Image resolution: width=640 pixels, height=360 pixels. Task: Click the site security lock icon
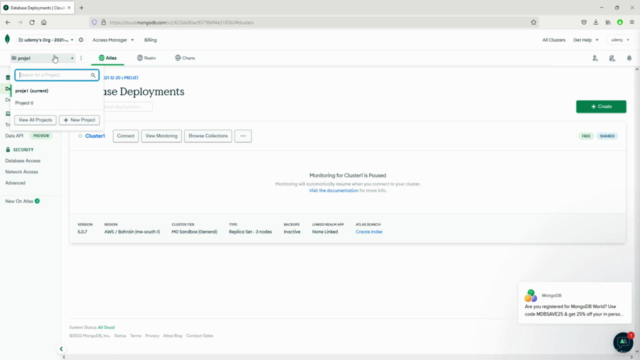pos(103,22)
